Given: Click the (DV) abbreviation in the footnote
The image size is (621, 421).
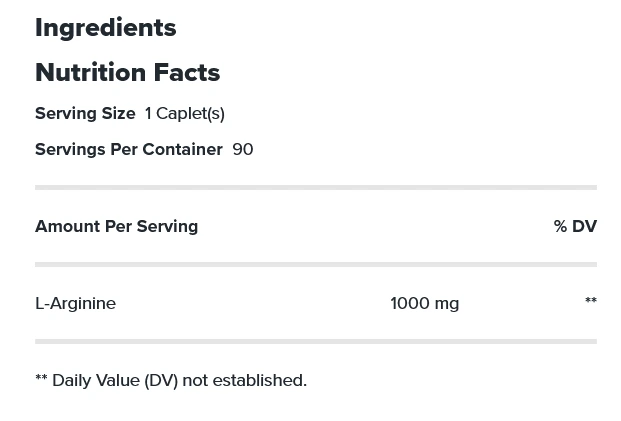Looking at the screenshot, I should (161, 380).
